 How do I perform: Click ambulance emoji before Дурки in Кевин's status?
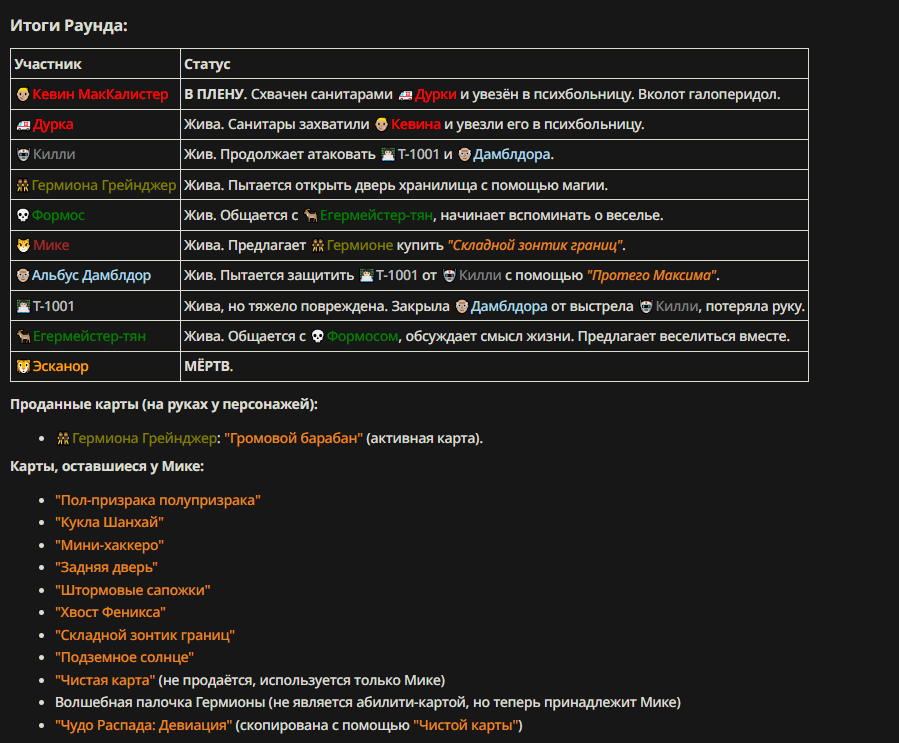(x=405, y=95)
